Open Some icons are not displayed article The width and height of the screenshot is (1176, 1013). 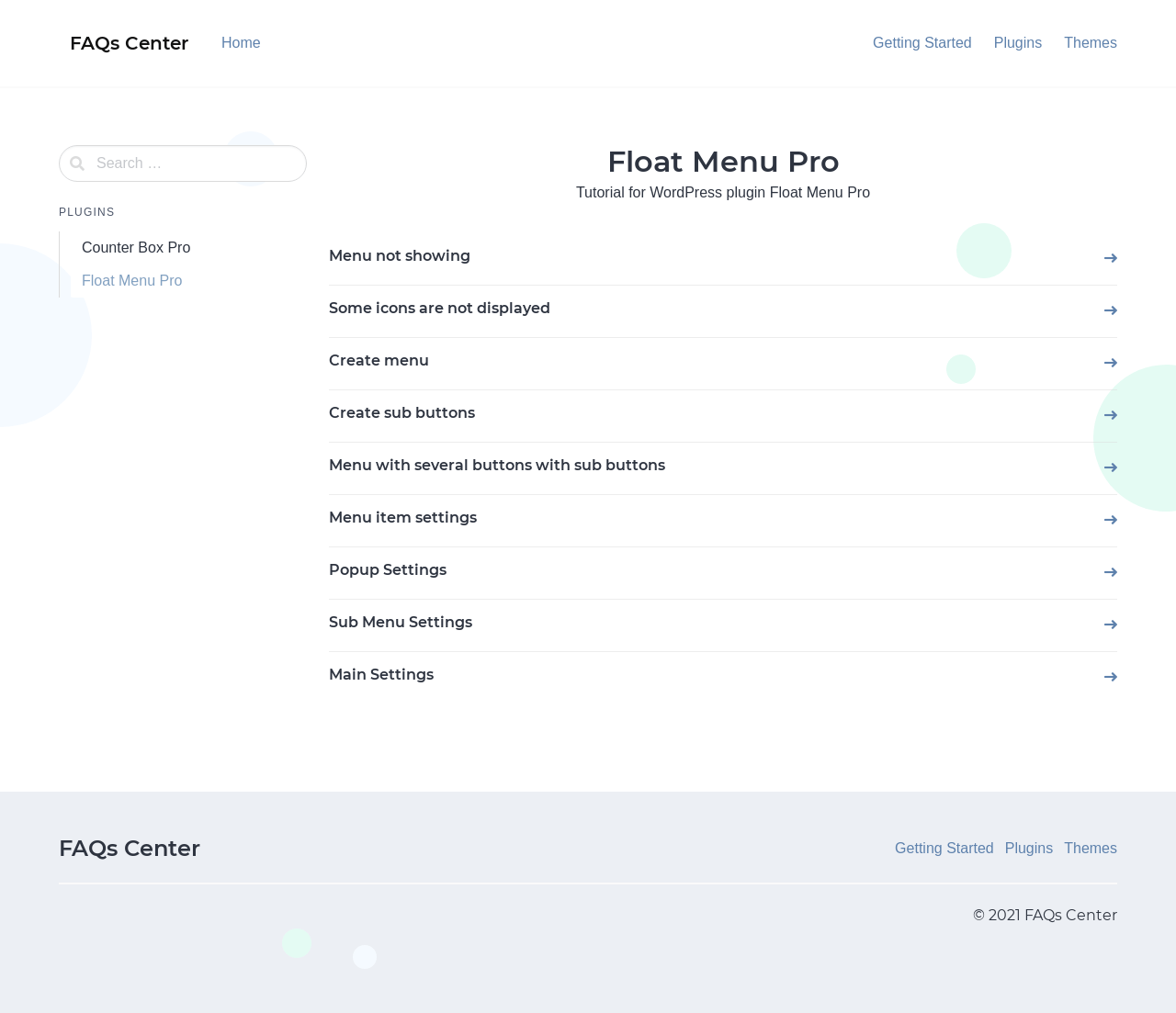pyautogui.click(x=439, y=309)
